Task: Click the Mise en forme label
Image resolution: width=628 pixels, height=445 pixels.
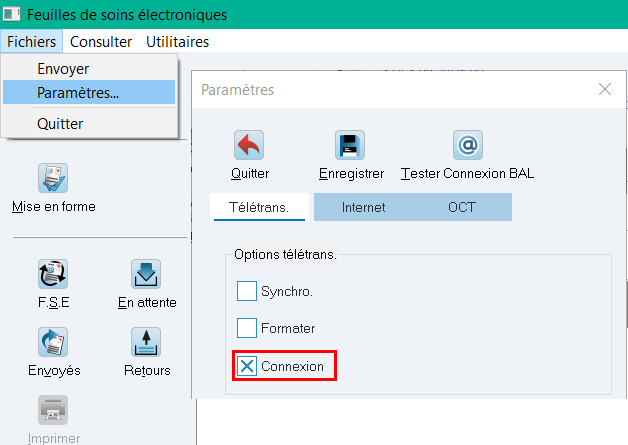Action: click(54, 207)
